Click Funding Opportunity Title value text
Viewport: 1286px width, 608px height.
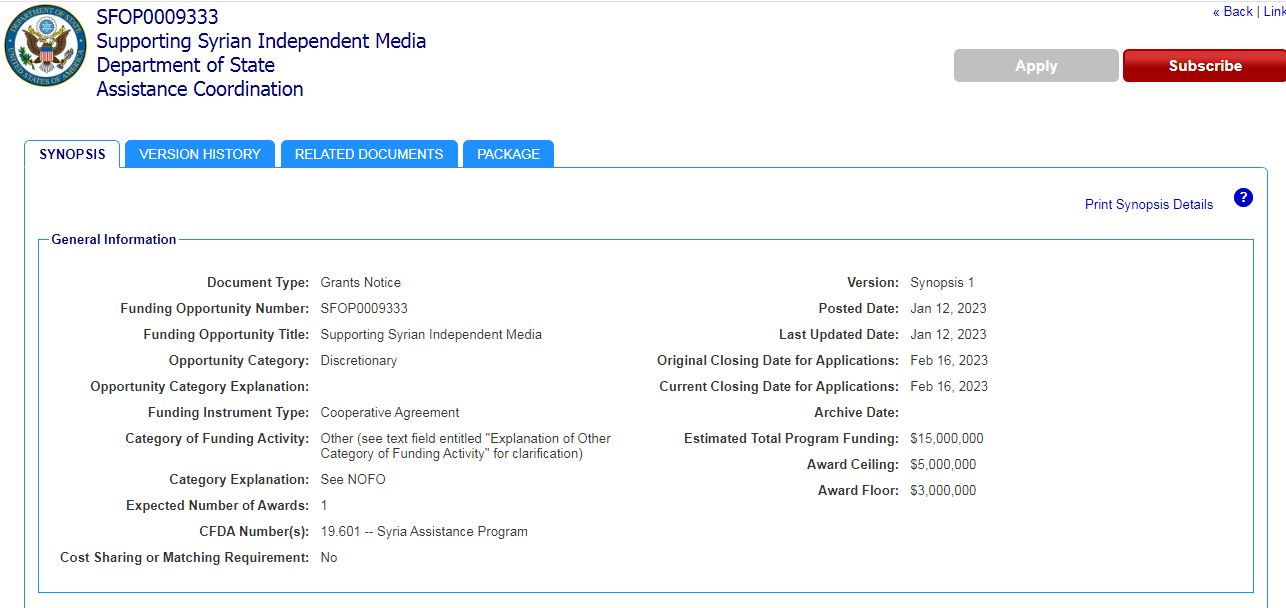(431, 335)
